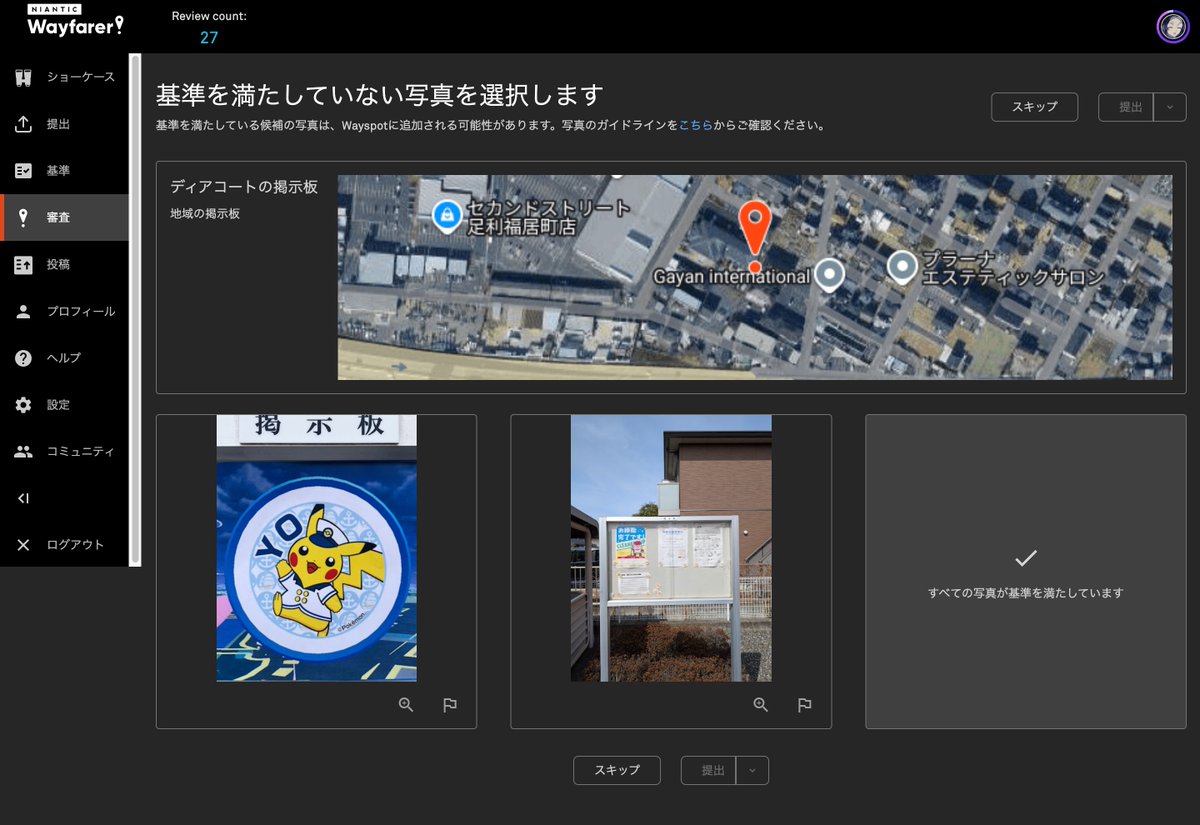1200x825 pixels.
Task: Click the review count value 27
Action: click(x=209, y=38)
